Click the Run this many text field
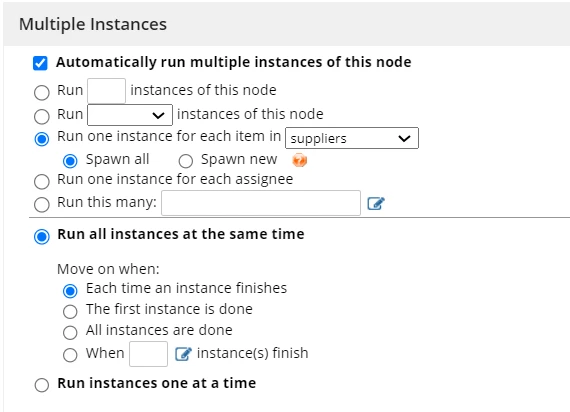Screen dimensions: 570x412 click(261, 203)
